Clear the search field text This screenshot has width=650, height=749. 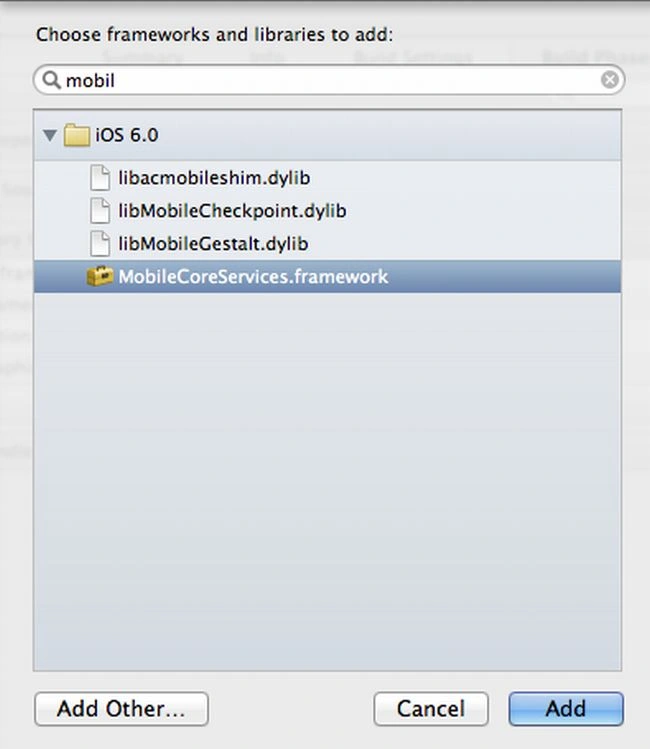[609, 80]
